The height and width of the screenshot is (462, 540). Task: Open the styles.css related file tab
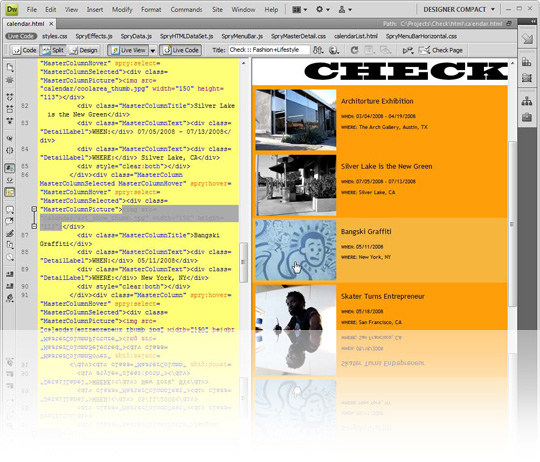pyautogui.click(x=54, y=36)
